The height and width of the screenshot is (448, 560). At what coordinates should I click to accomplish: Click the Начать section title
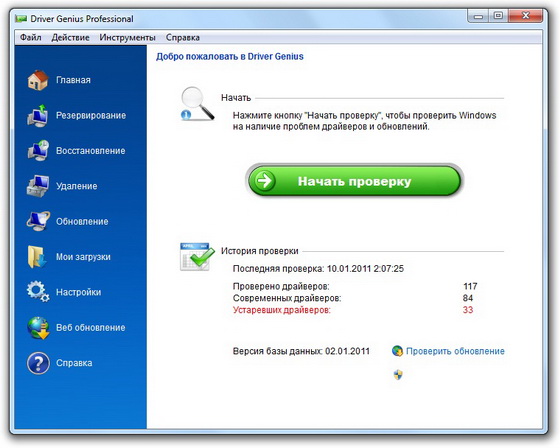(236, 98)
